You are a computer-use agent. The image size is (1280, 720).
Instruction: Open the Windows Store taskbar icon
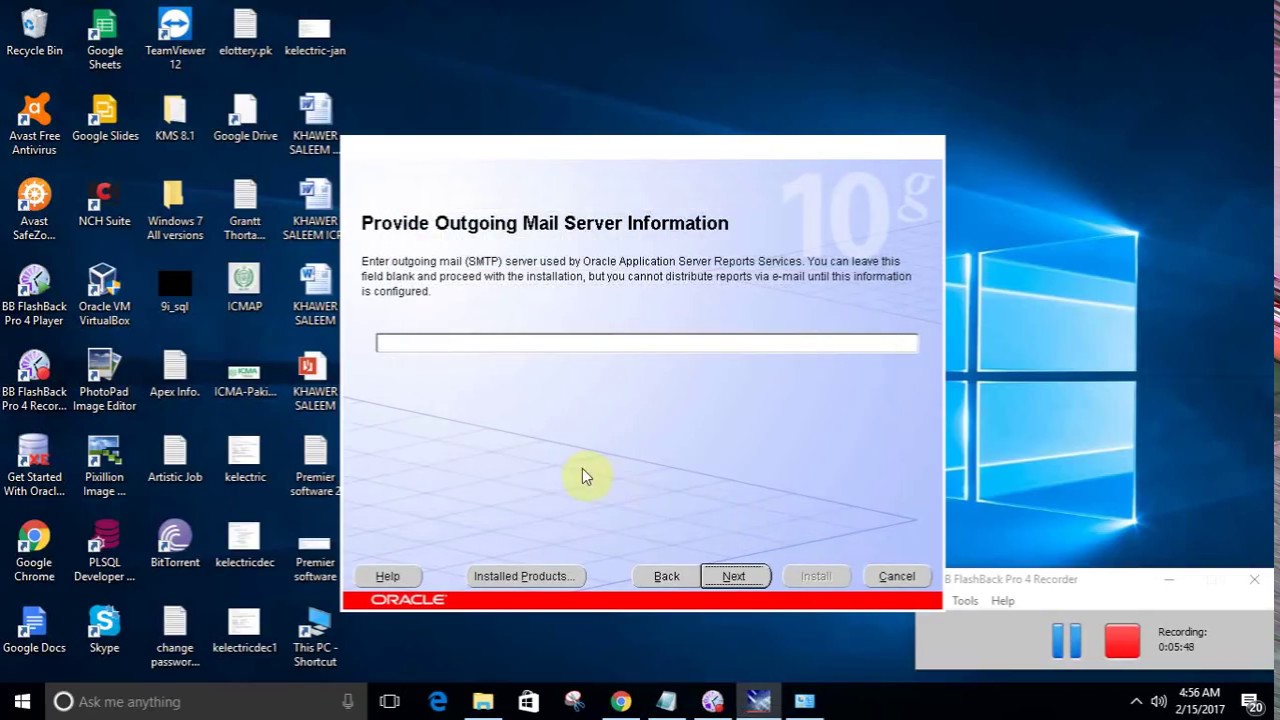point(529,702)
